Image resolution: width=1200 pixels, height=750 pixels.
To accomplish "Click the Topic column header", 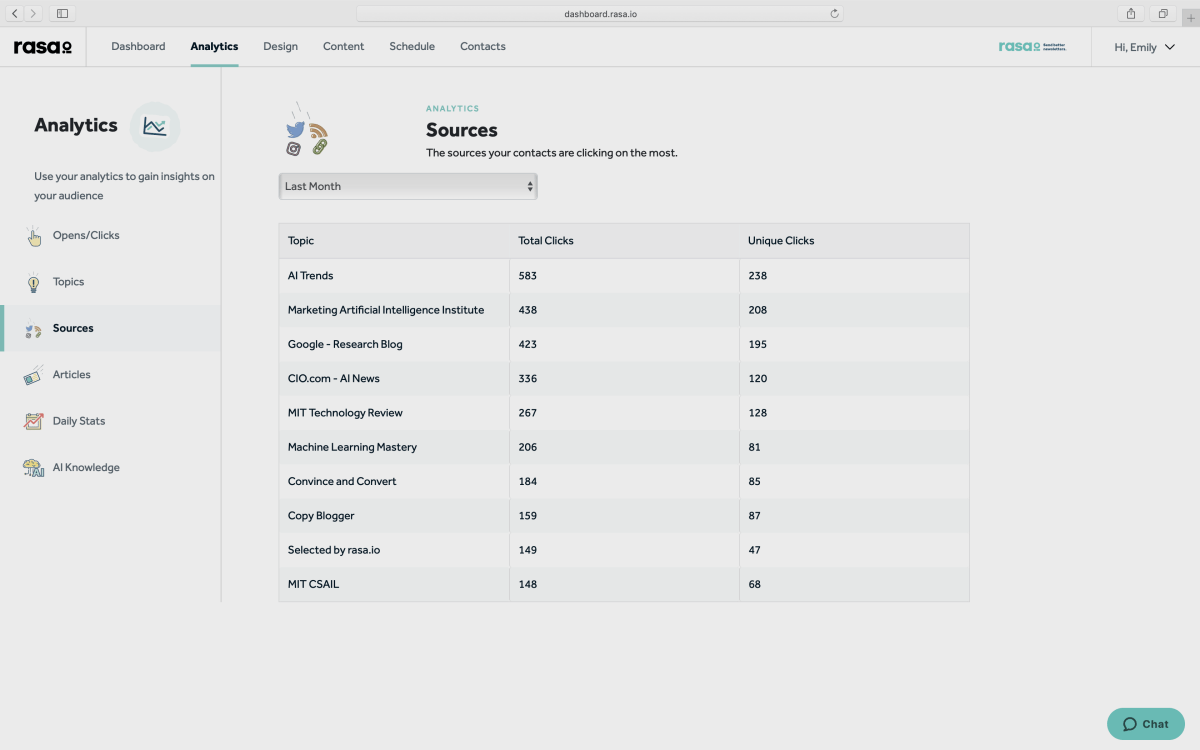I will [301, 241].
